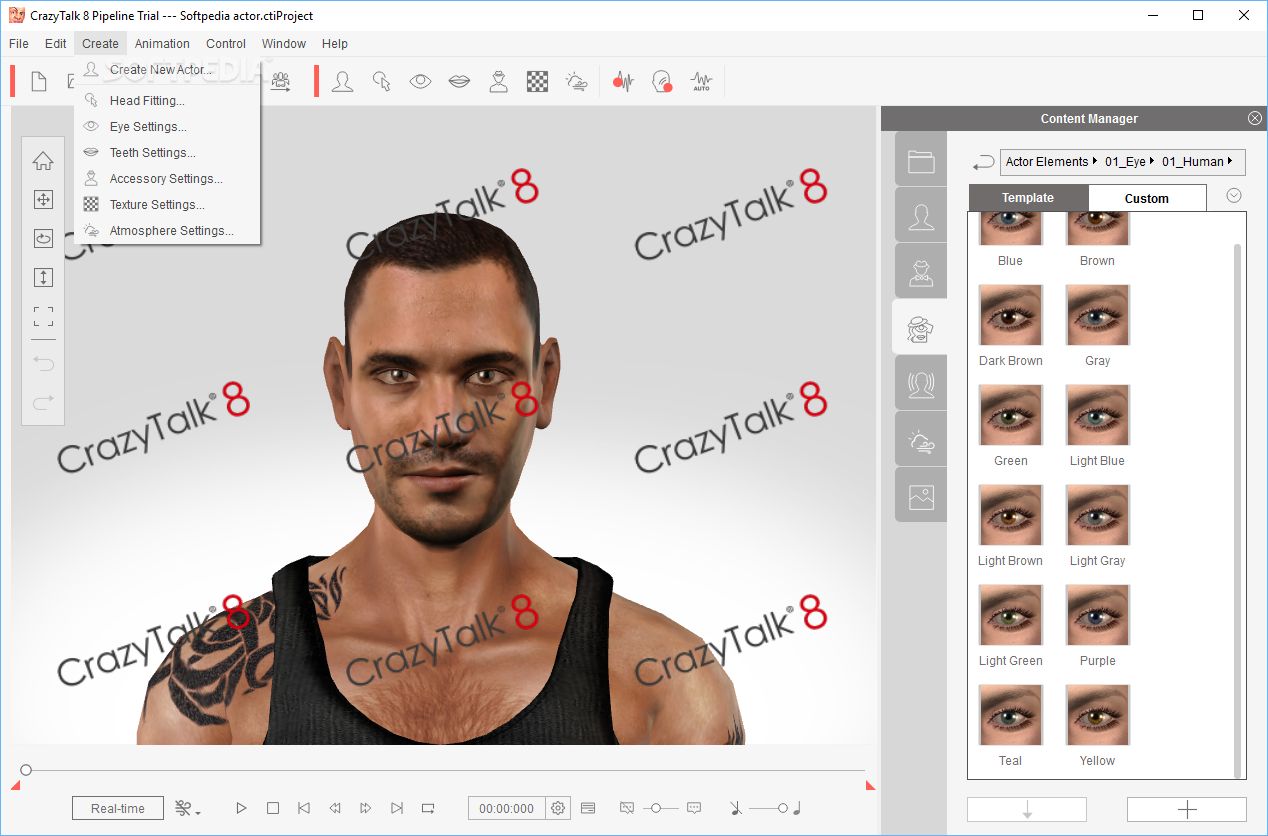The image size is (1268, 836).
Task: Select the Rotate camera tool
Action: [43, 239]
